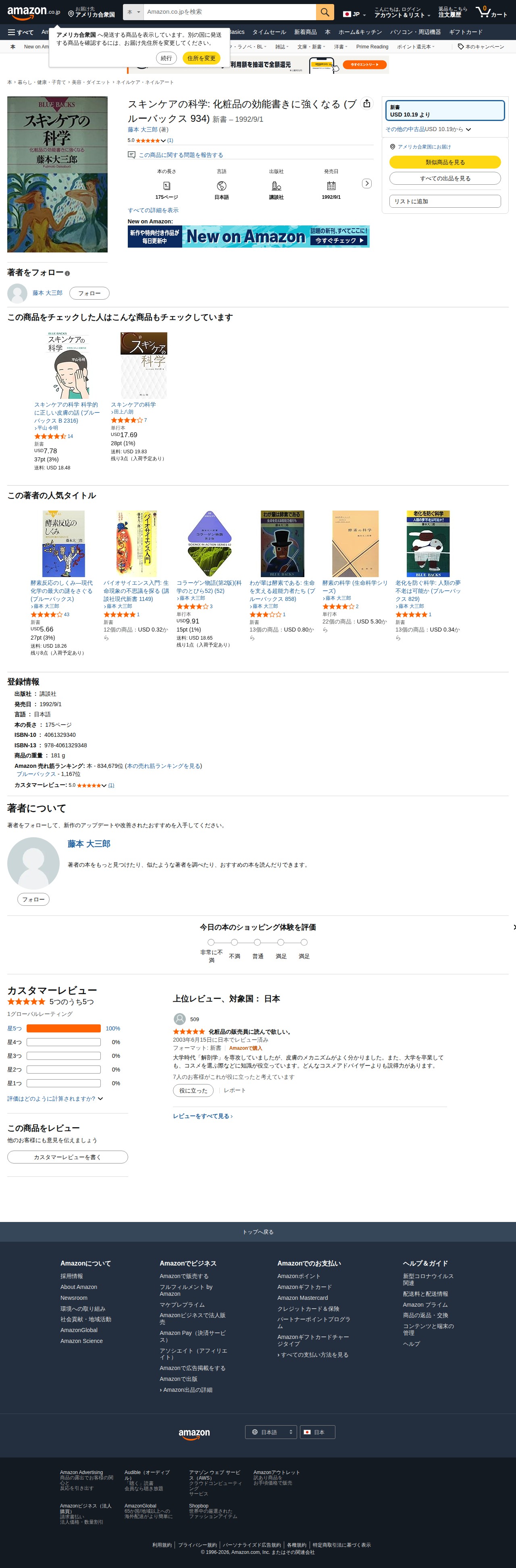Viewport: 516px width, 1568px height.
Task: Click the report-a-problem speech bubble icon
Action: 131,155
